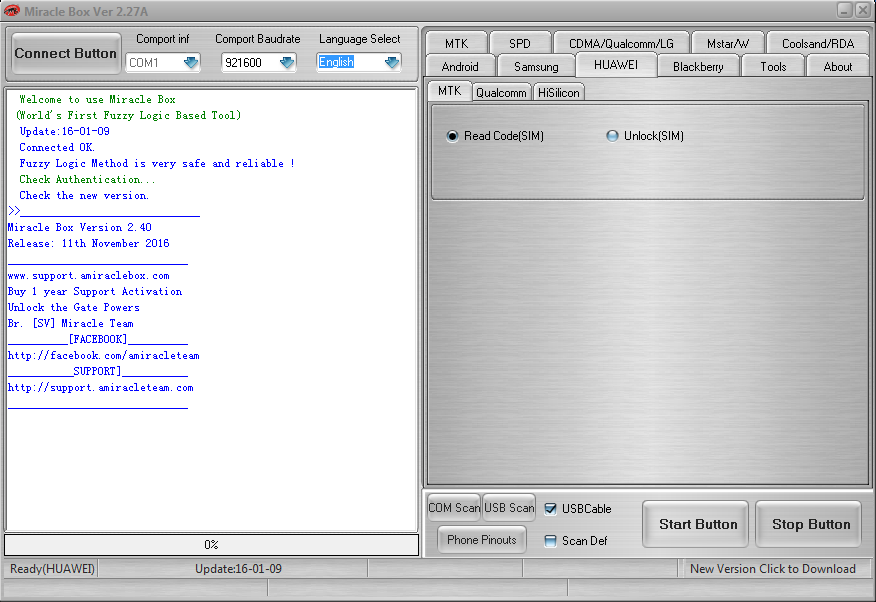Screen dimensions: 876x602
Task: Click the Connected OK. log line
Action: pos(57,147)
